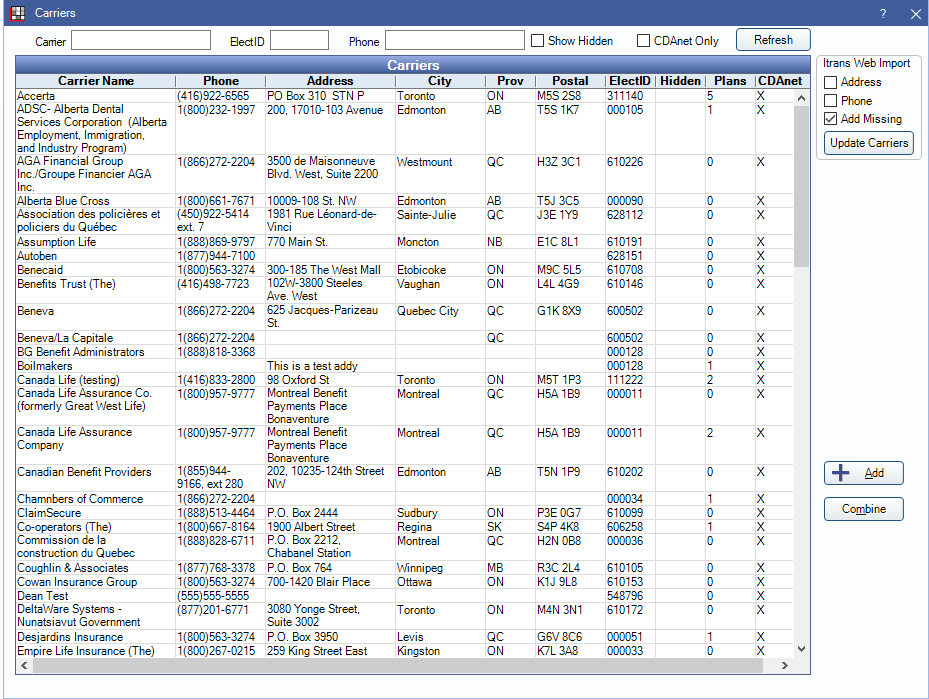Click the help question mark icon
Viewport: 929px width, 699px height.
pos(883,13)
